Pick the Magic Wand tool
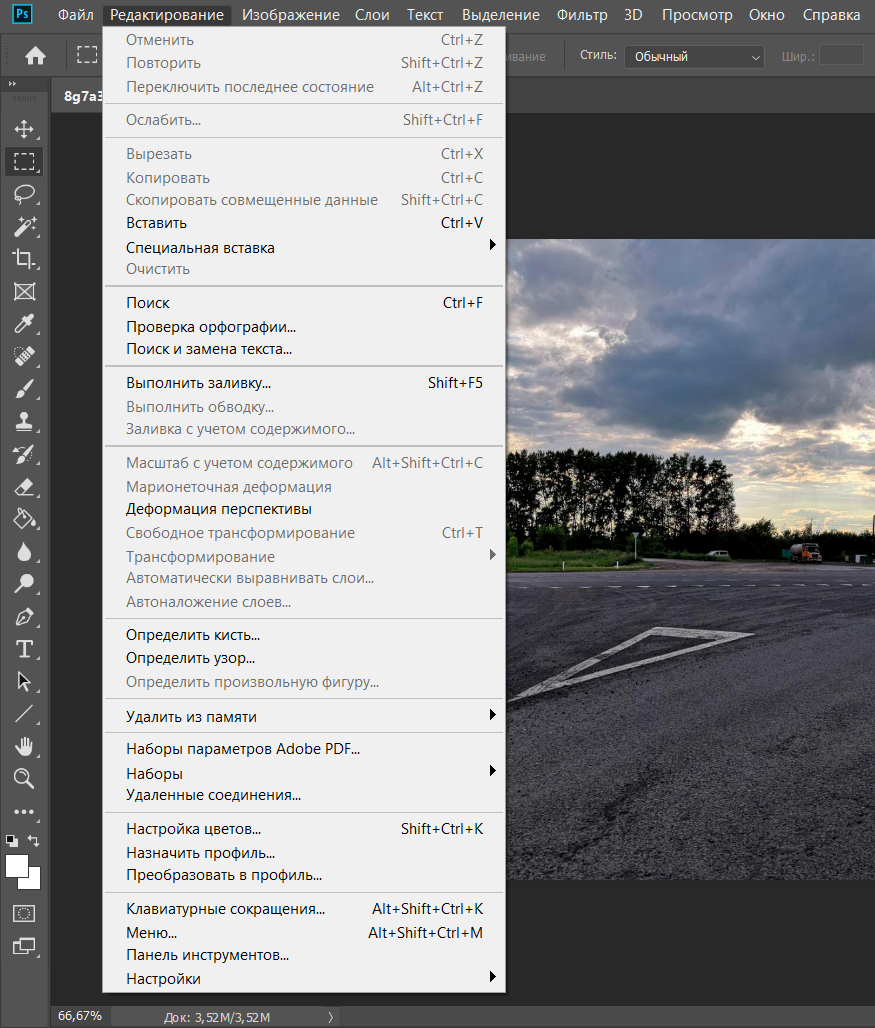 24,226
